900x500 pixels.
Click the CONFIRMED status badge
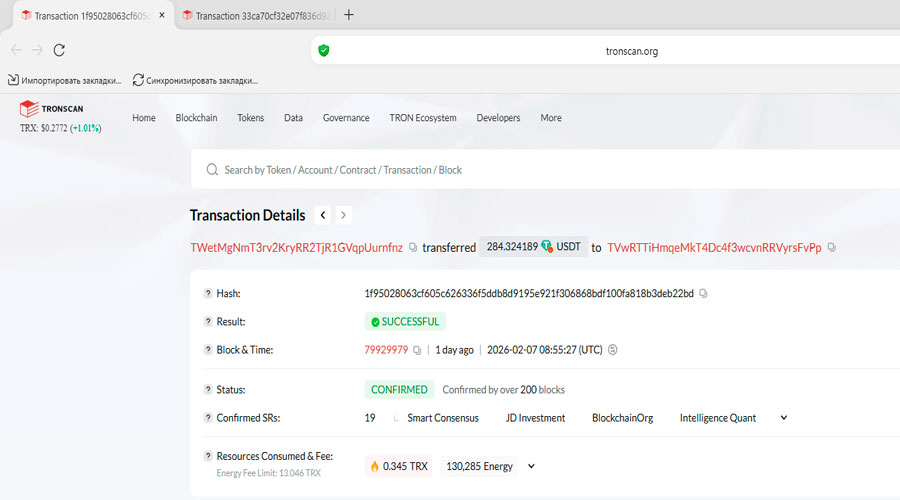[x=399, y=390]
